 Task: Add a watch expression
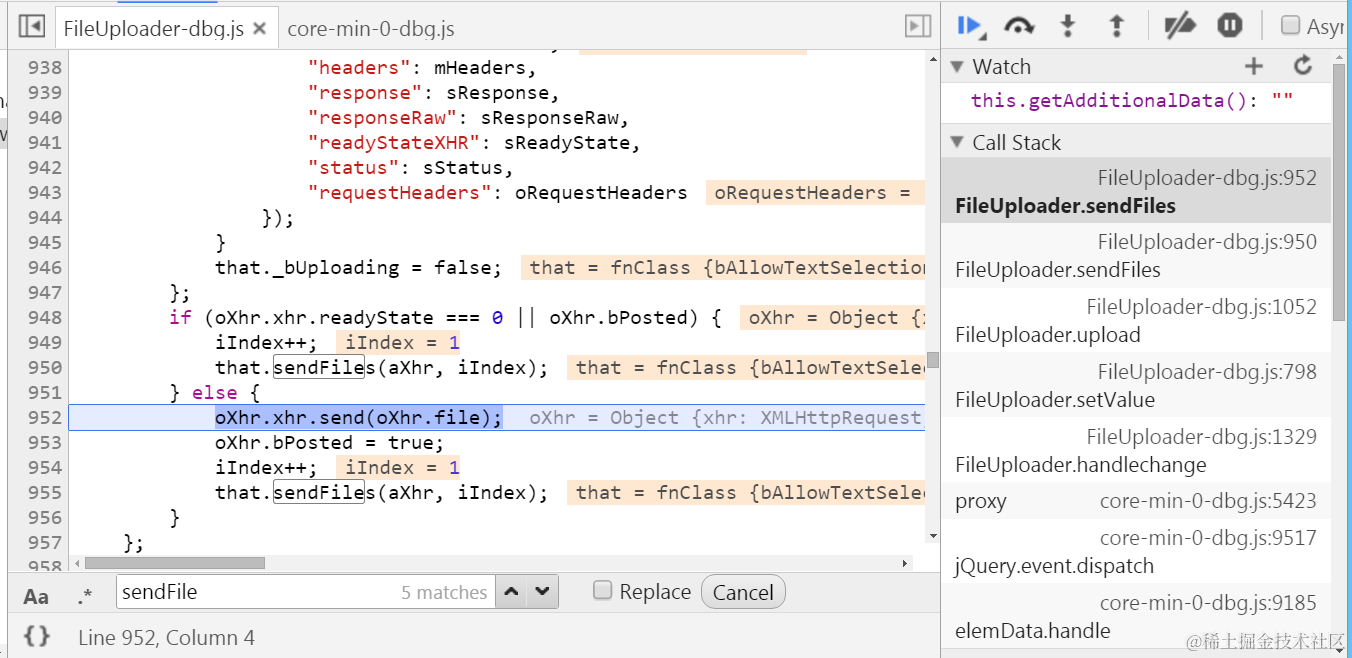(x=1254, y=66)
